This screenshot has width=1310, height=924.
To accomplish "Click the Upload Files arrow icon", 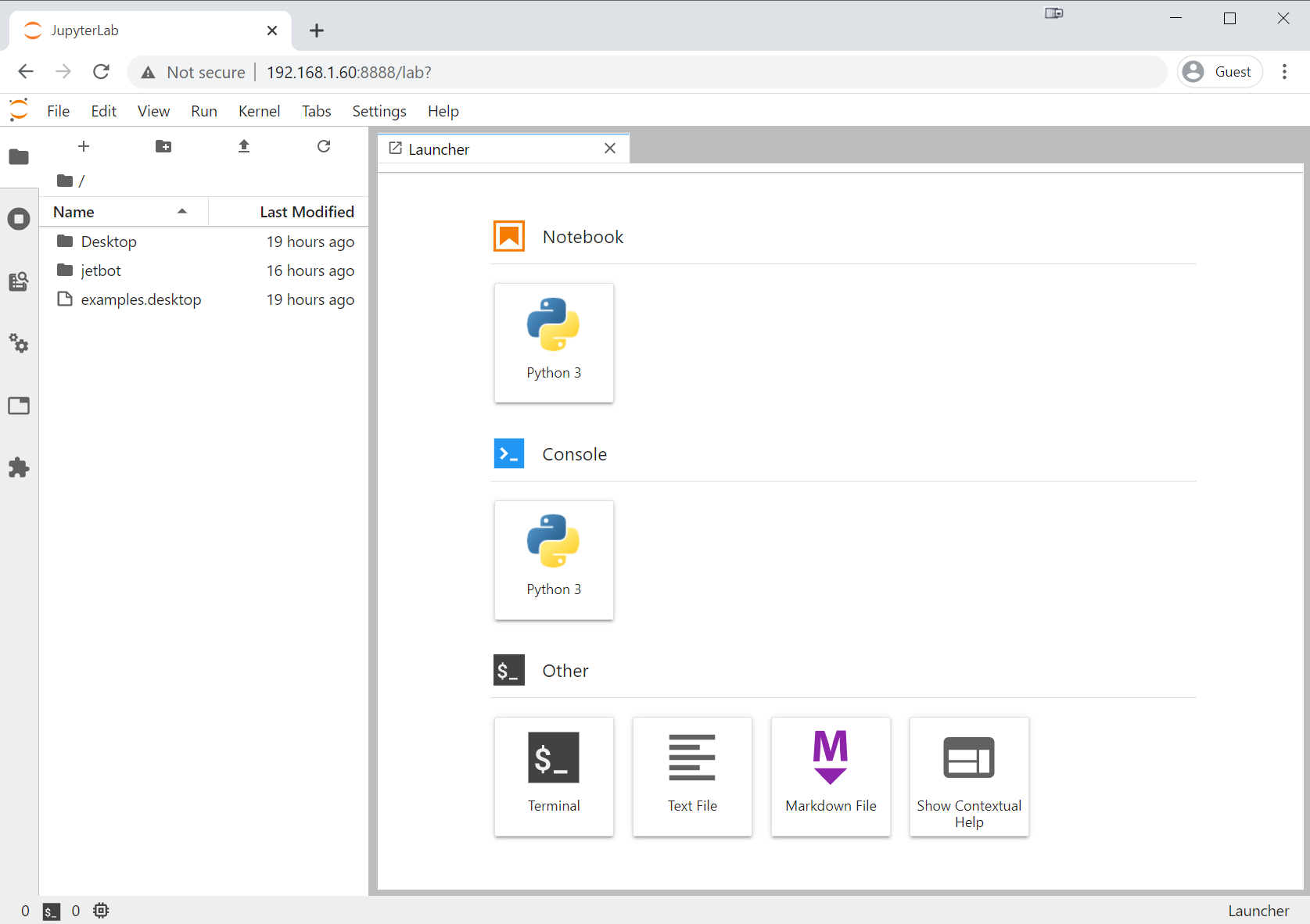I will [244, 146].
